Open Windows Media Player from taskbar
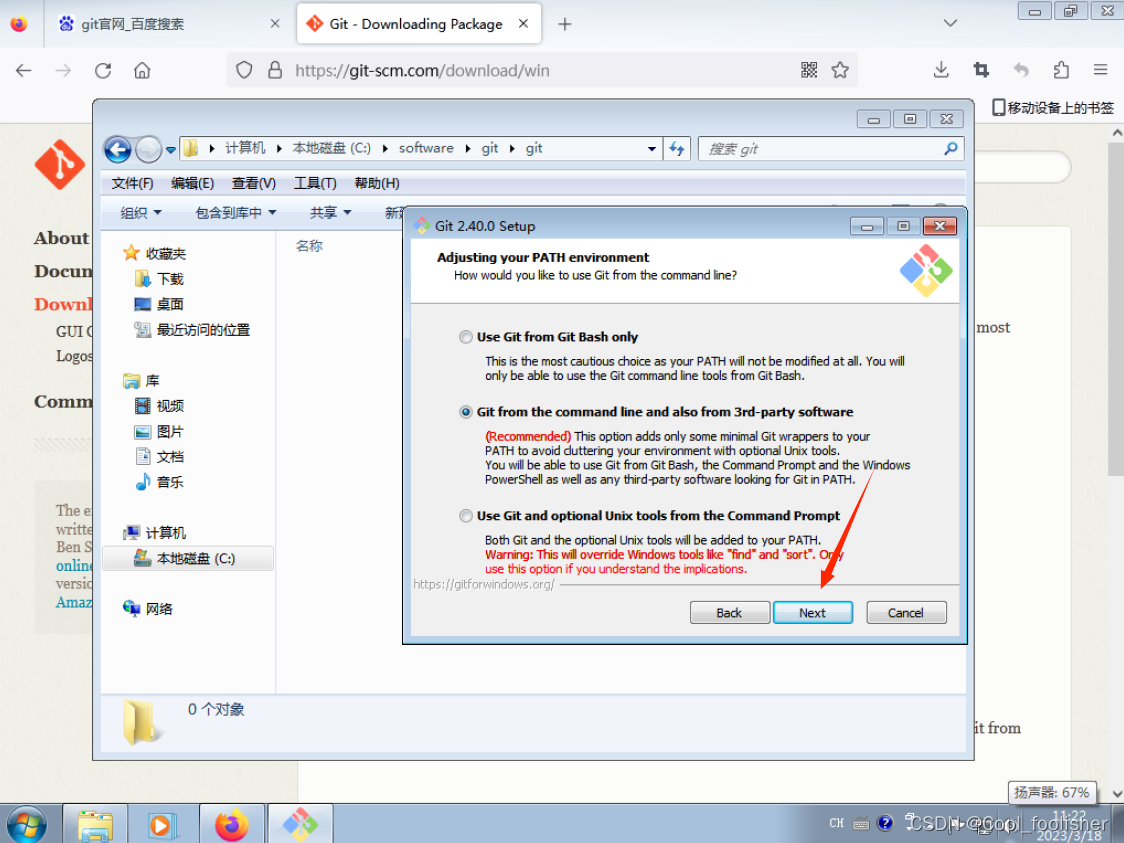 163,825
